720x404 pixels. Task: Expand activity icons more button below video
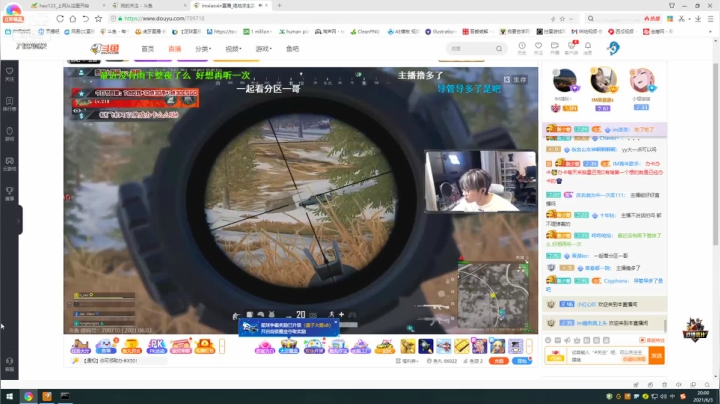pos(222,346)
